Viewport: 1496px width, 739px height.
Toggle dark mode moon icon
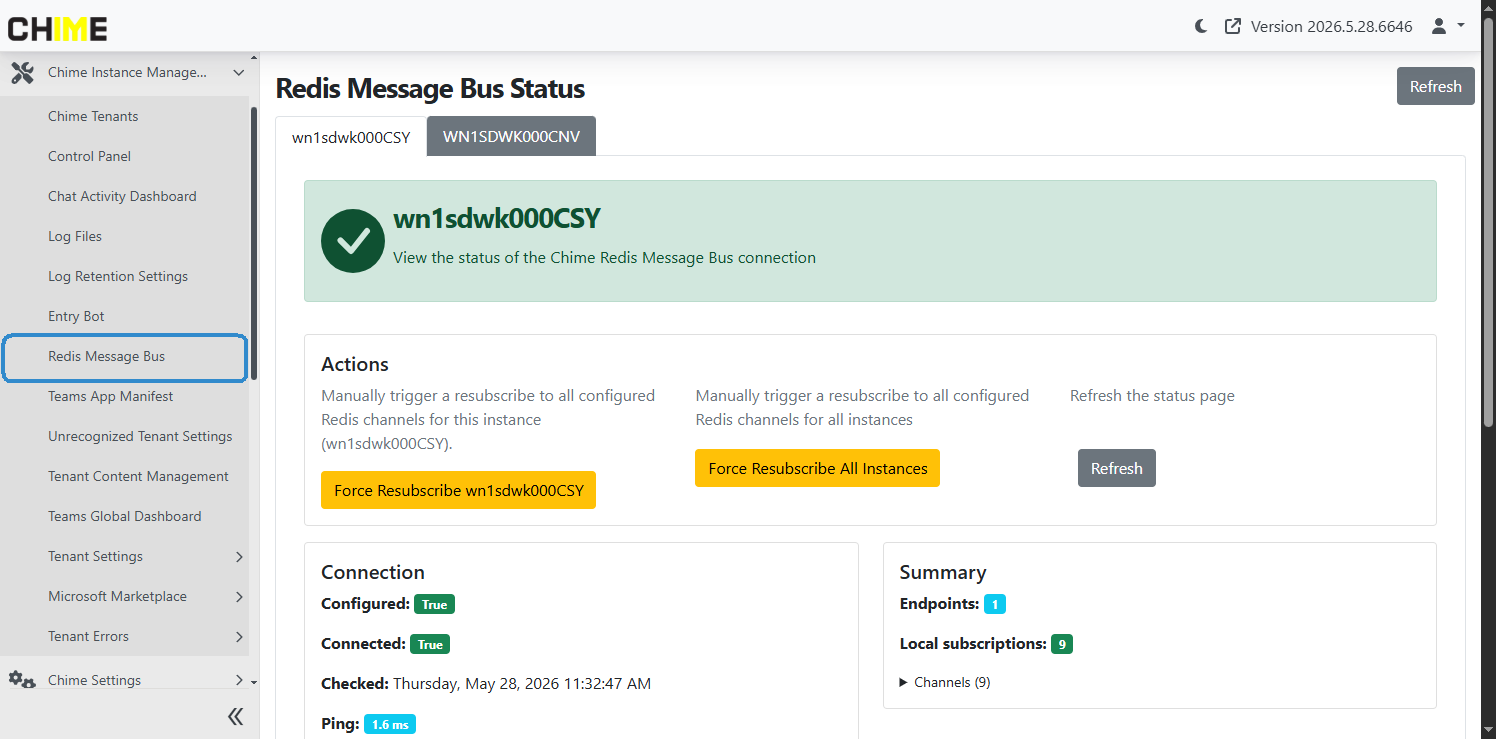pyautogui.click(x=1201, y=27)
